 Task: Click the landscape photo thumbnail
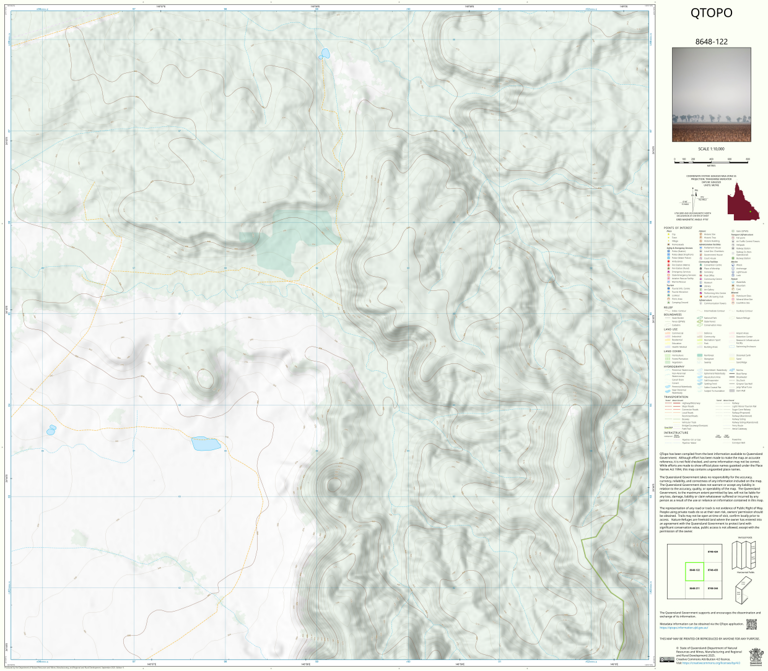[x=711, y=95]
